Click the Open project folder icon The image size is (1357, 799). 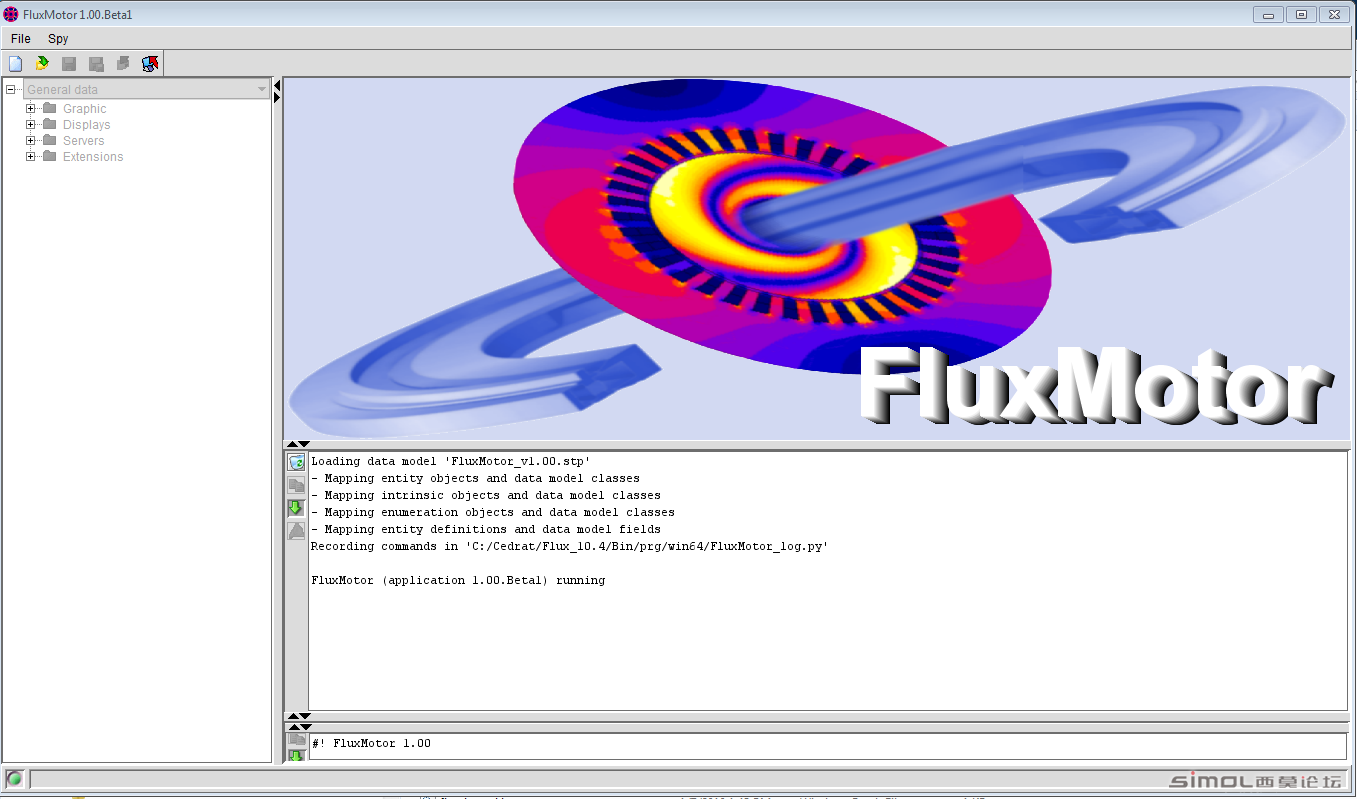(x=42, y=64)
